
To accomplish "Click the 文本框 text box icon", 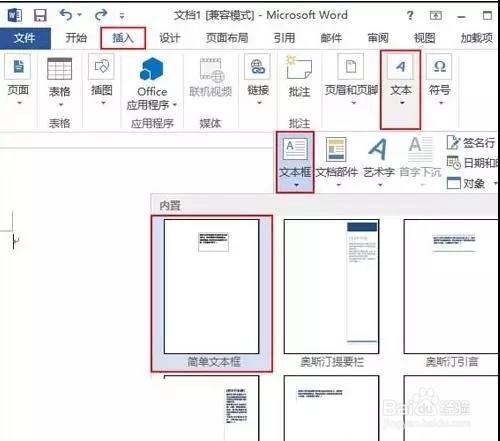I will click(295, 149).
